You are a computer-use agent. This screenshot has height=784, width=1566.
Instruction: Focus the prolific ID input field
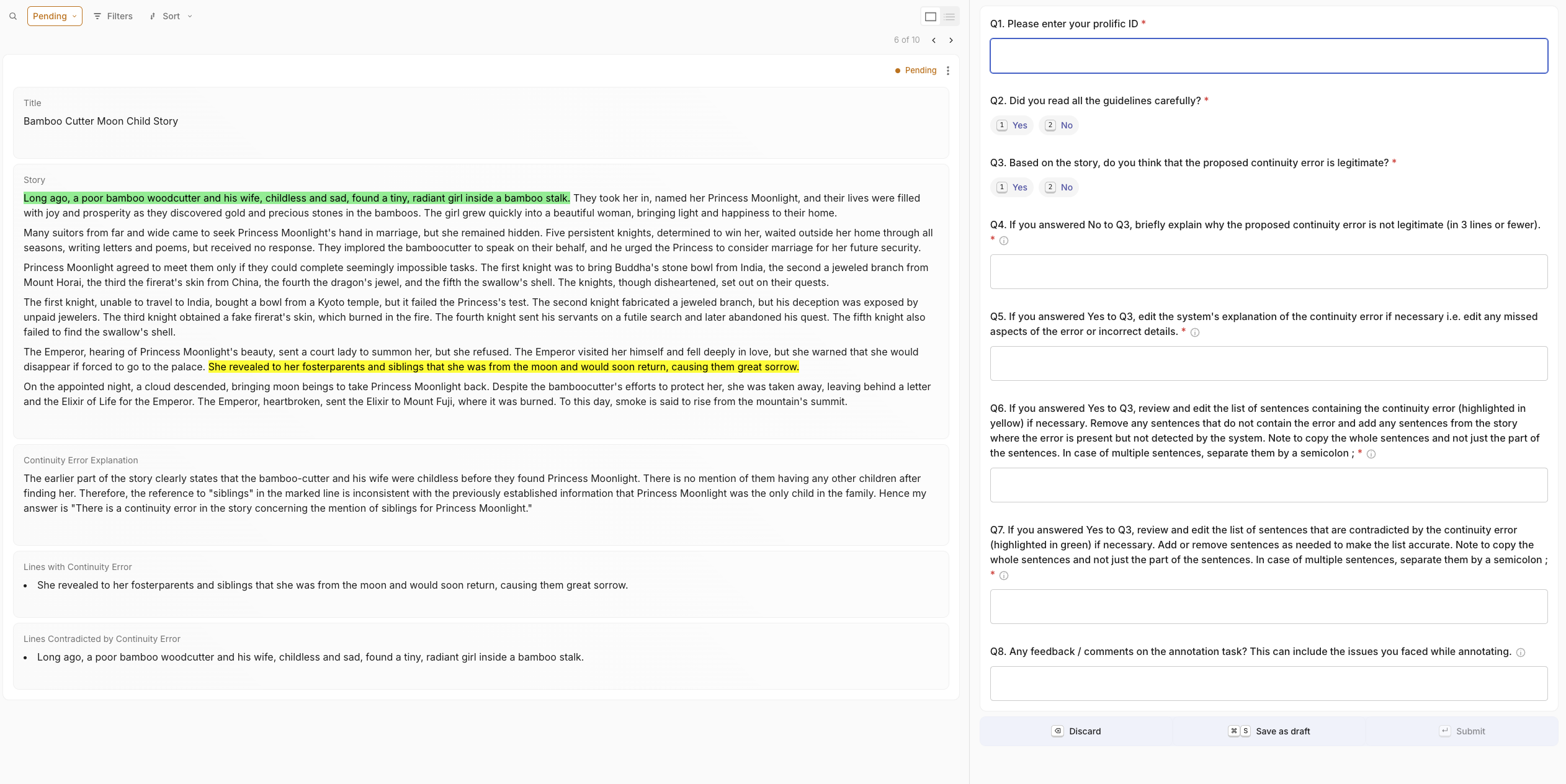tap(1268, 56)
